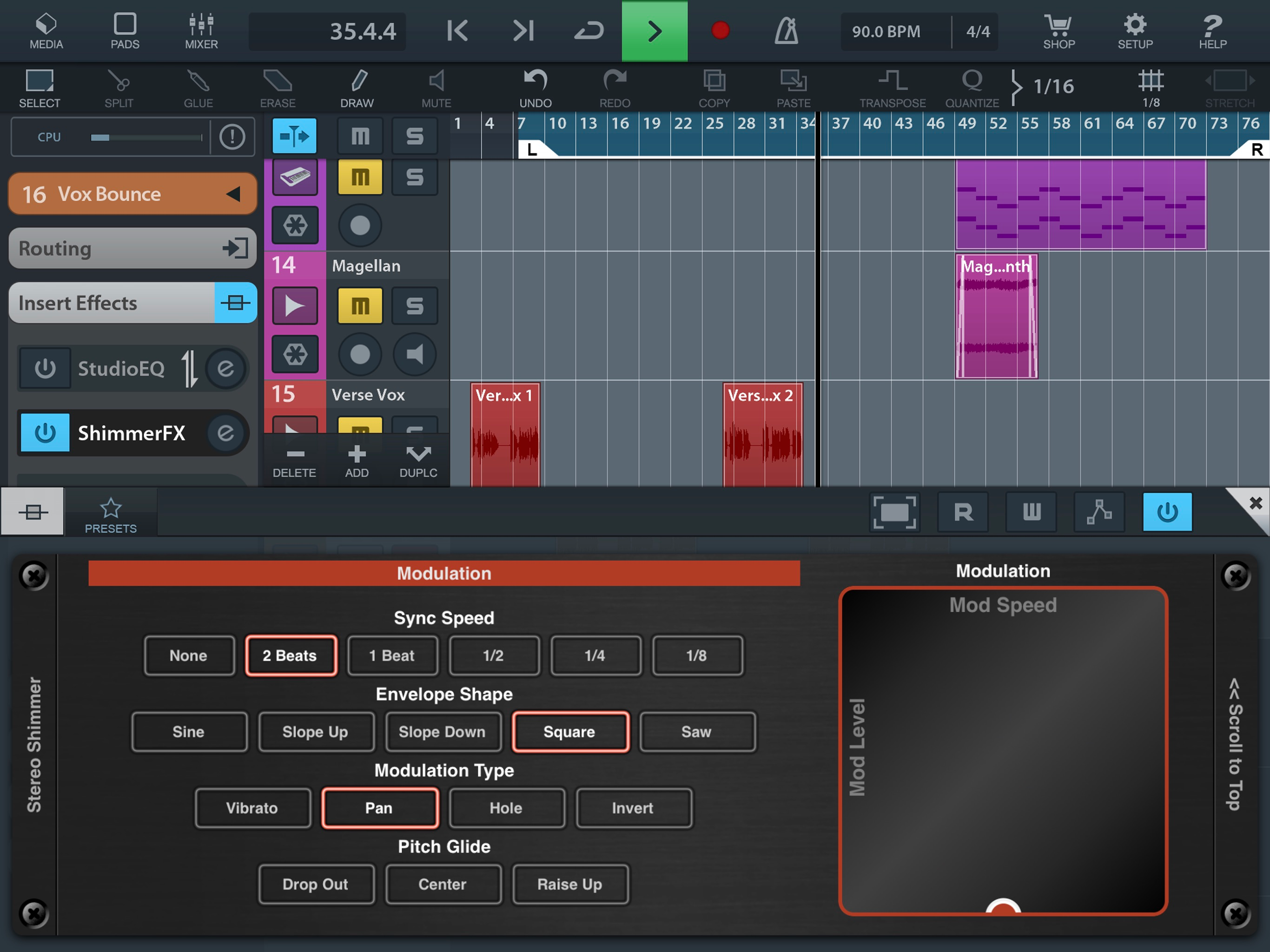Open automation curve view icon

[1099, 512]
